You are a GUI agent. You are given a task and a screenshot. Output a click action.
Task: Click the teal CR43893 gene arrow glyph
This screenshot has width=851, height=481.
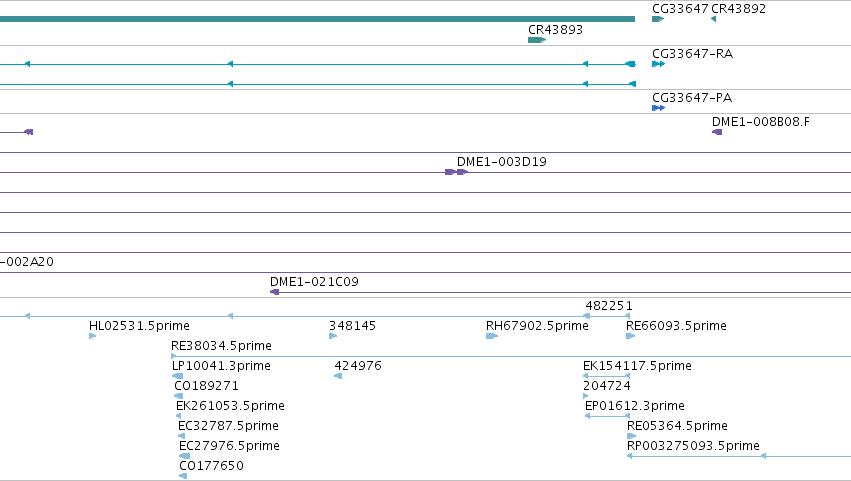(x=537, y=40)
